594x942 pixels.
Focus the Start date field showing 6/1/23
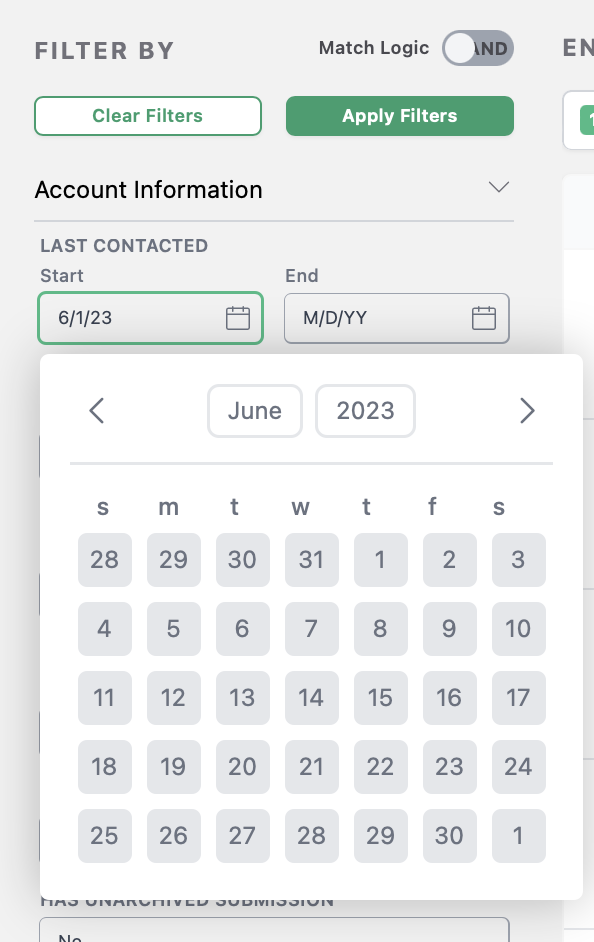click(x=151, y=318)
